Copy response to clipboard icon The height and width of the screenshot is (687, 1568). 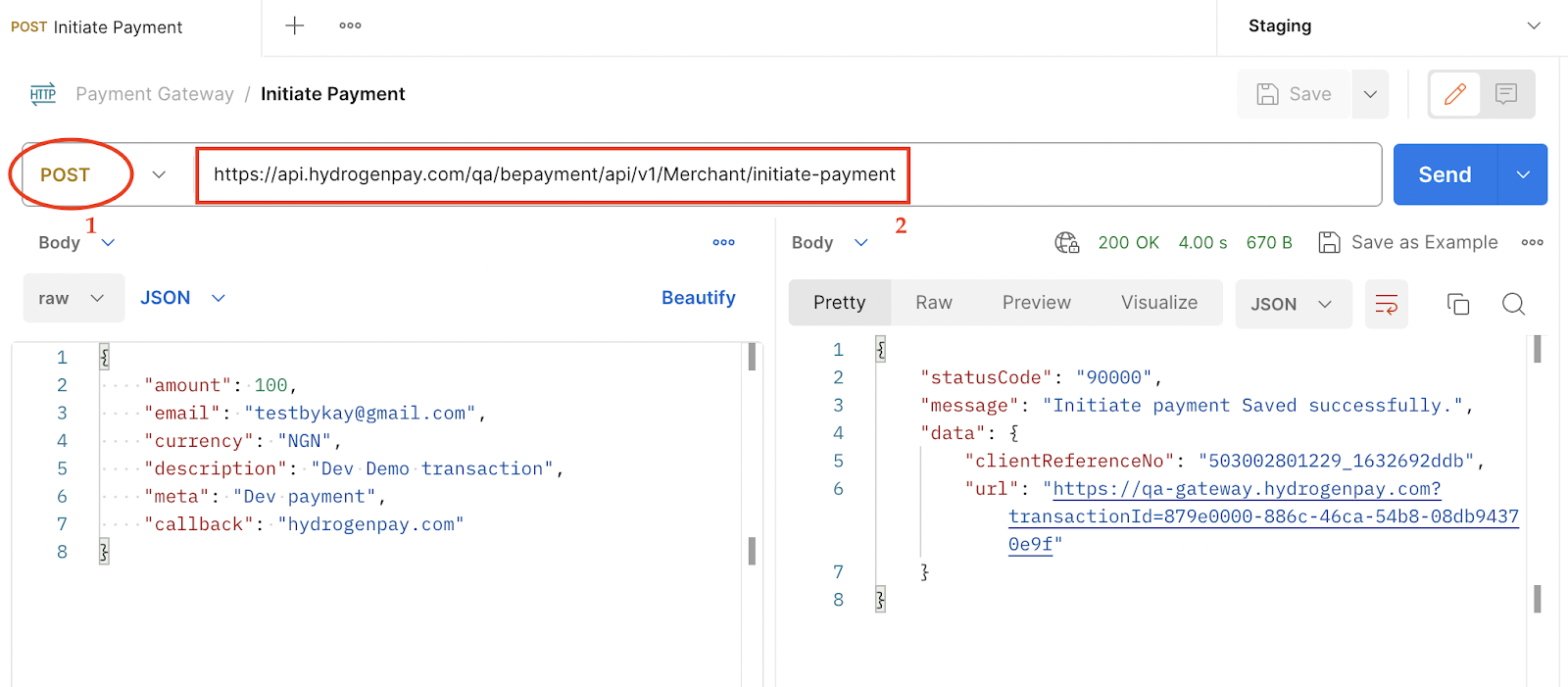click(x=1458, y=304)
